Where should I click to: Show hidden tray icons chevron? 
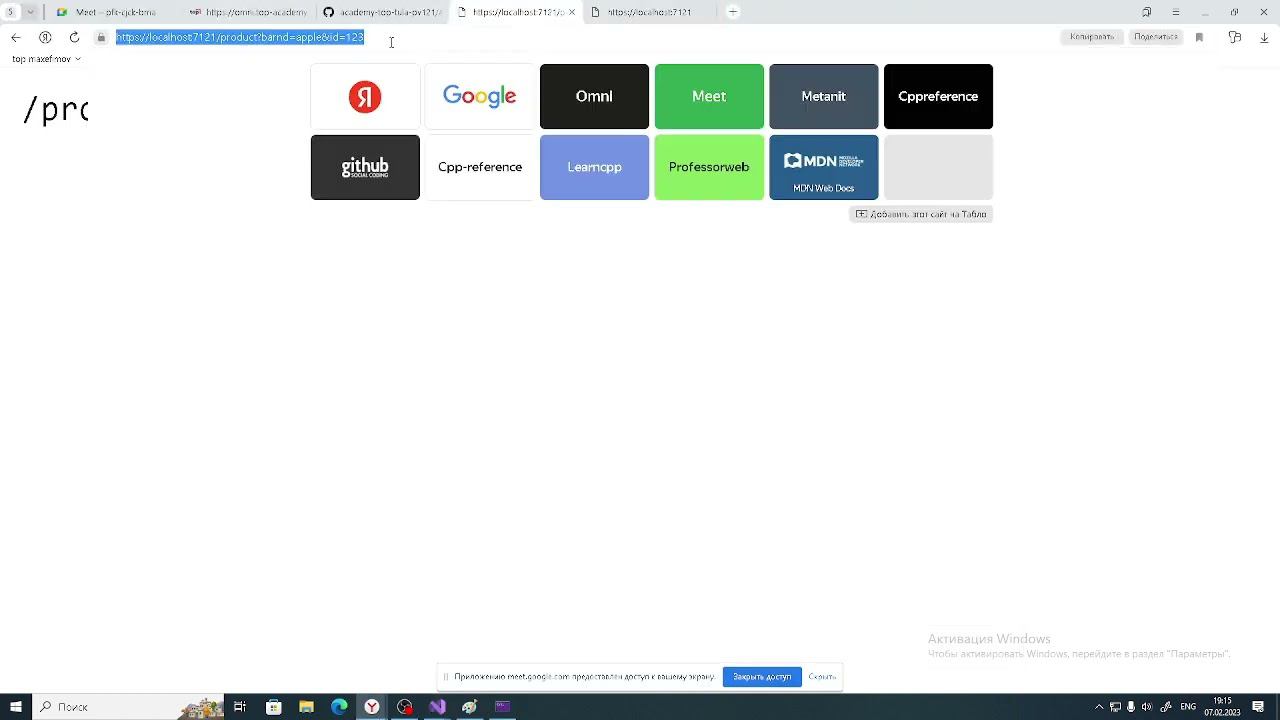(1099, 707)
